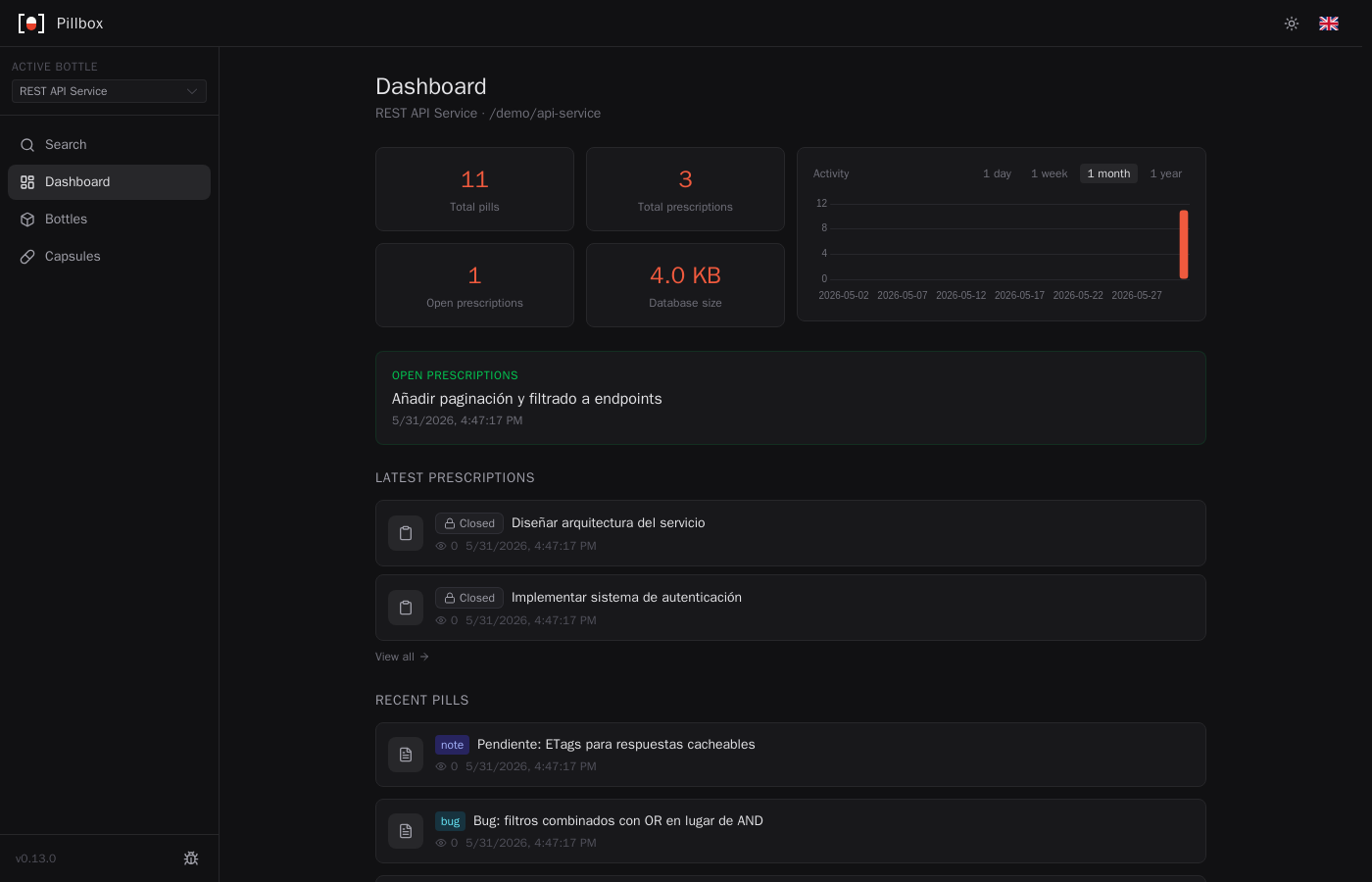
Task: Open Diseñar arquitectura del servicio prescription
Action: tap(790, 533)
